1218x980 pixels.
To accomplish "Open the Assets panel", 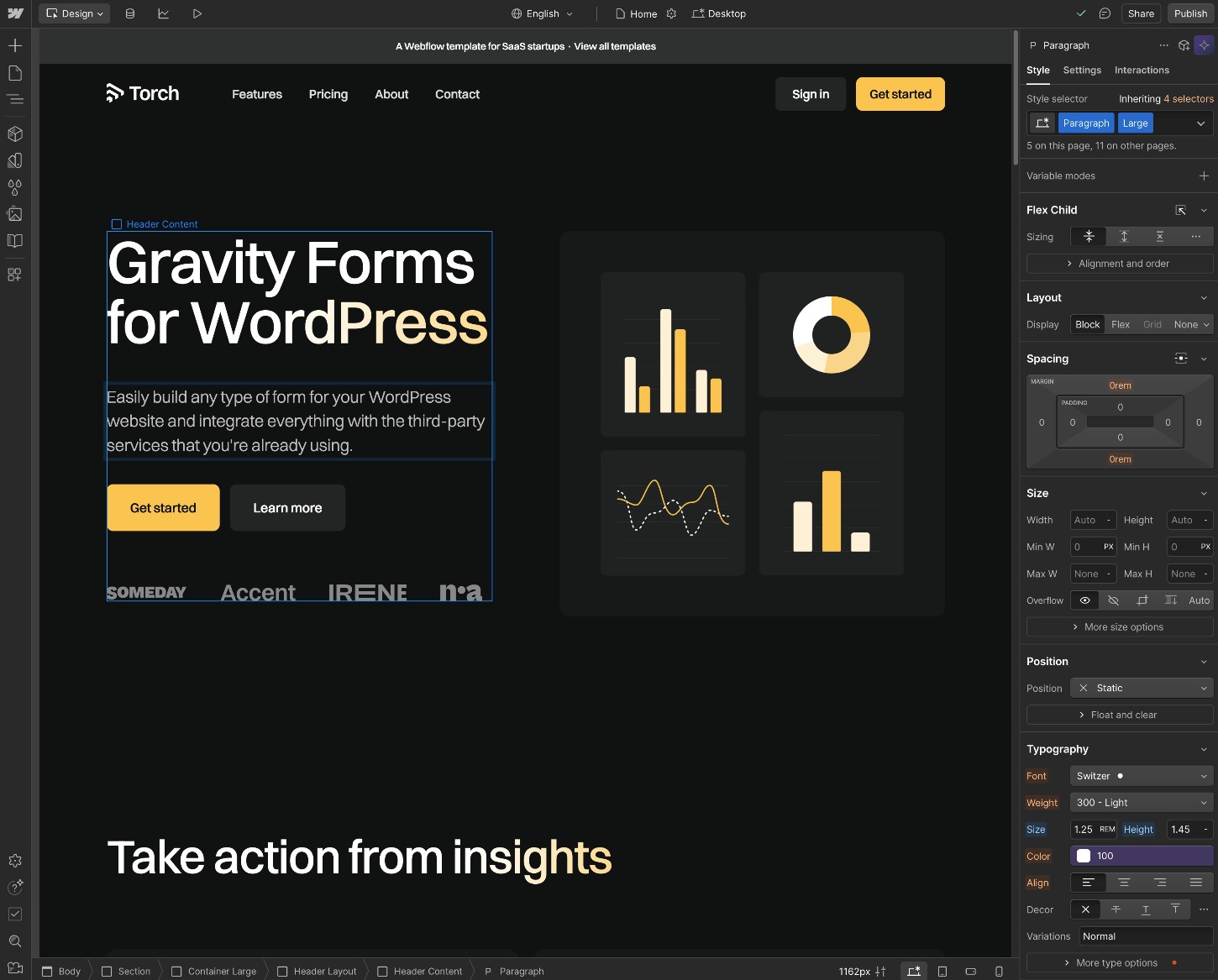I will 15,214.
